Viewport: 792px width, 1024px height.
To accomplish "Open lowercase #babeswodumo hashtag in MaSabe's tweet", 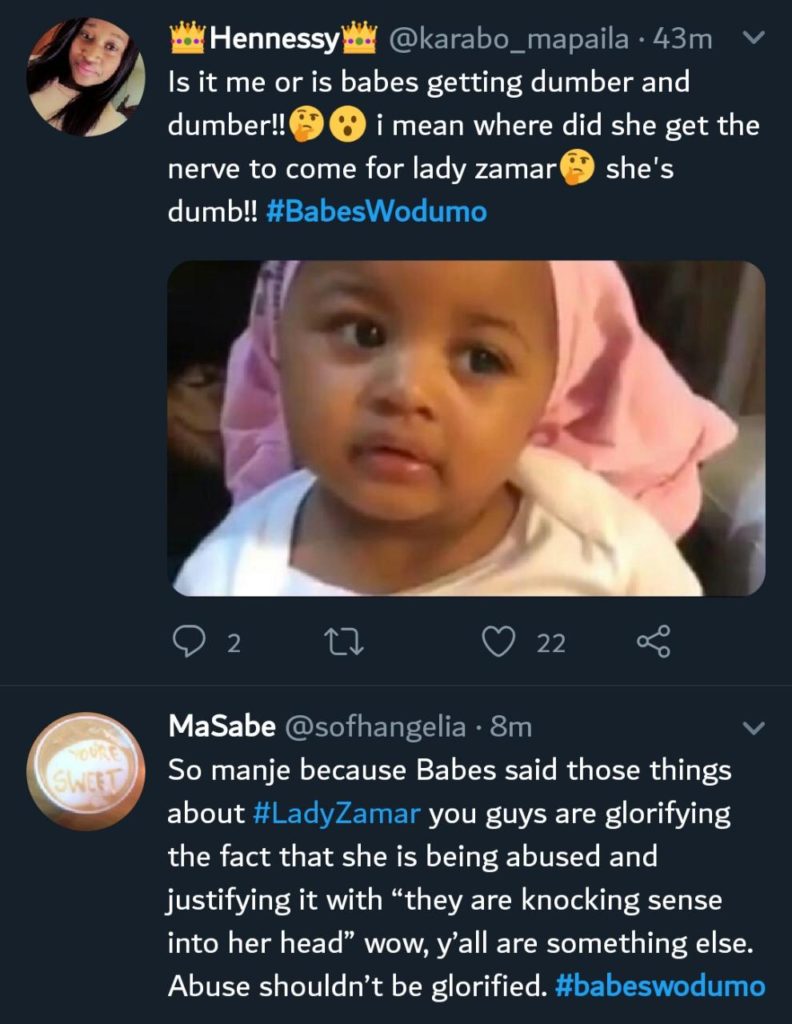I will coord(659,986).
